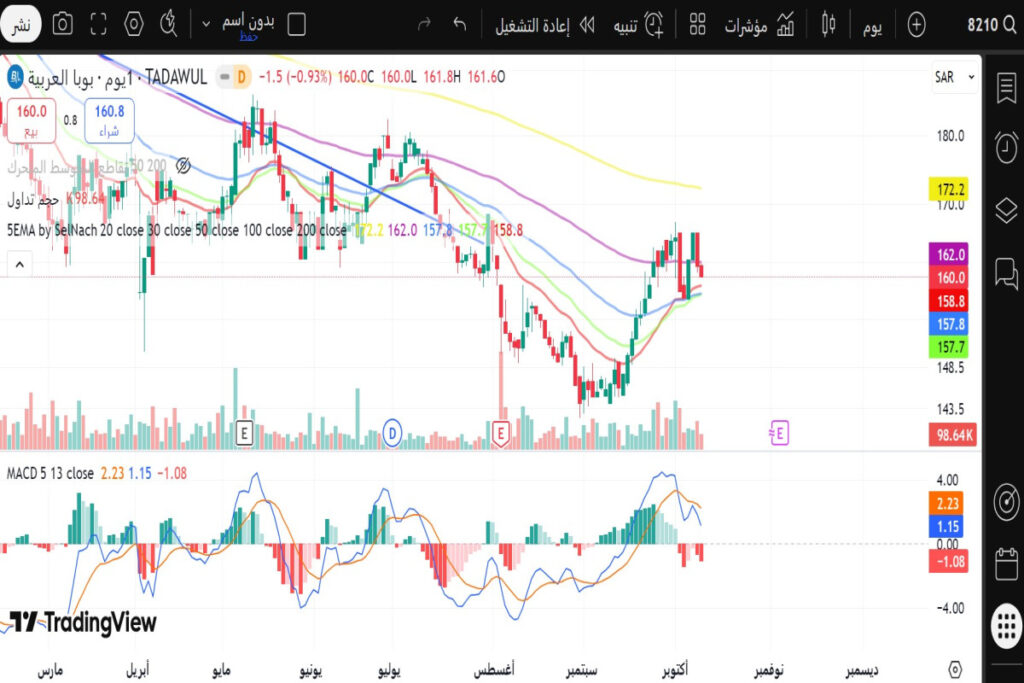Take a chart snapshot with camera icon
Screen dimensions: 1024x683
62,23
